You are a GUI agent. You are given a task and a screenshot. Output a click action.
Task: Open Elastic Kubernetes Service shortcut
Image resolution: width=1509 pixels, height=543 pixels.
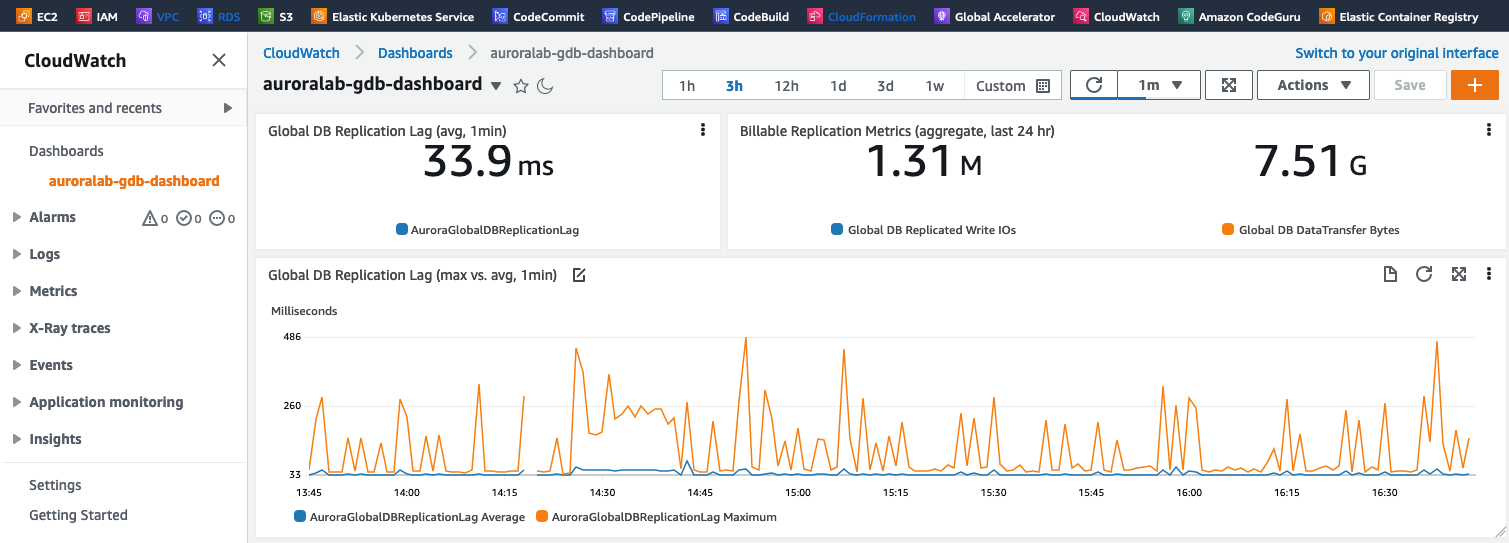coord(393,16)
